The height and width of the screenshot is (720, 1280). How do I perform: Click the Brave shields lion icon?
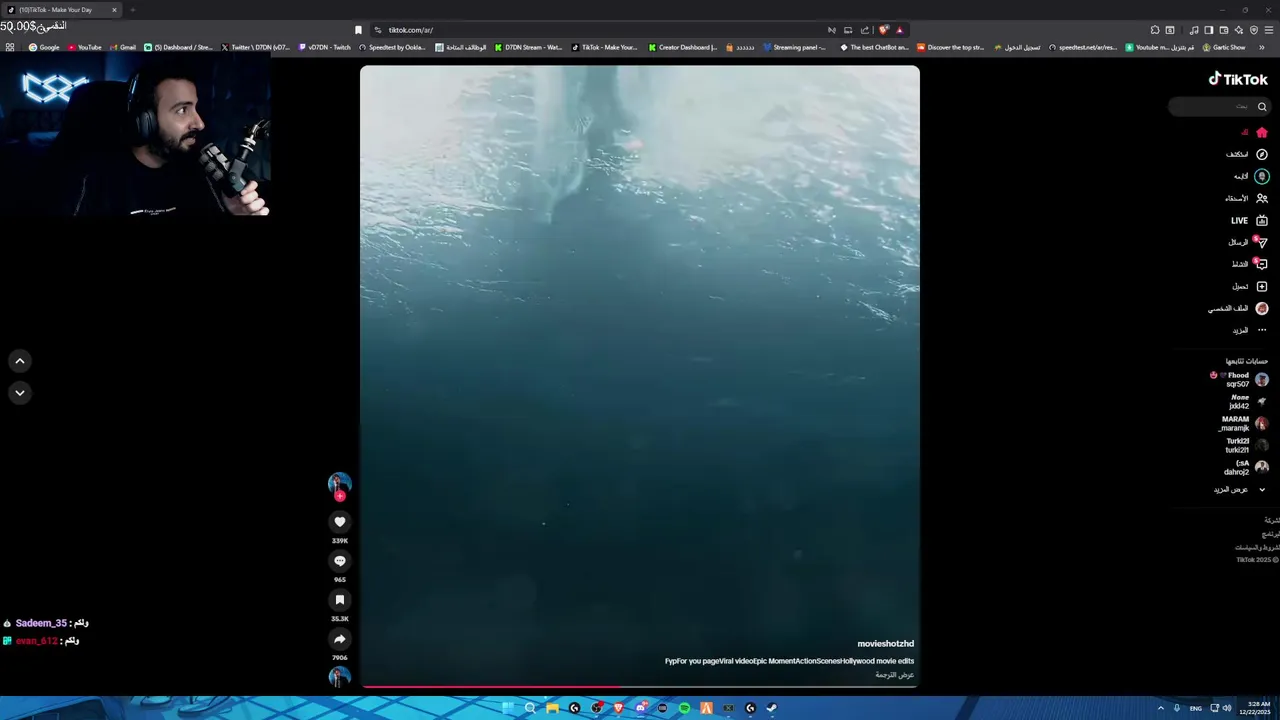pyautogui.click(x=884, y=30)
